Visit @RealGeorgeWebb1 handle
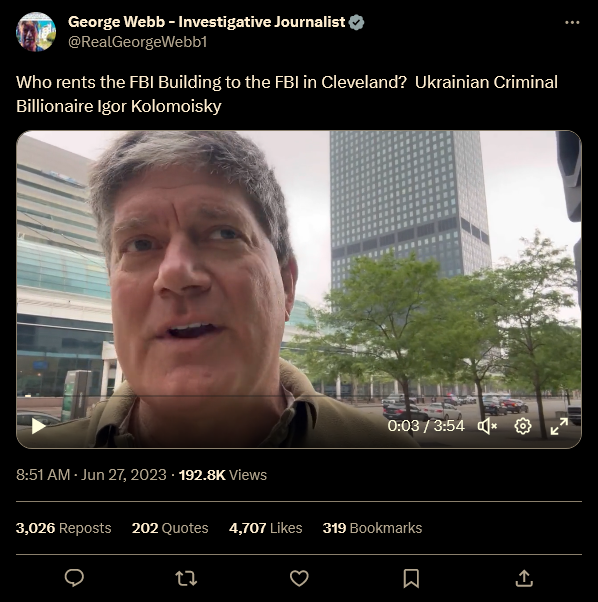Viewport: 598px width, 602px height. (x=137, y=42)
